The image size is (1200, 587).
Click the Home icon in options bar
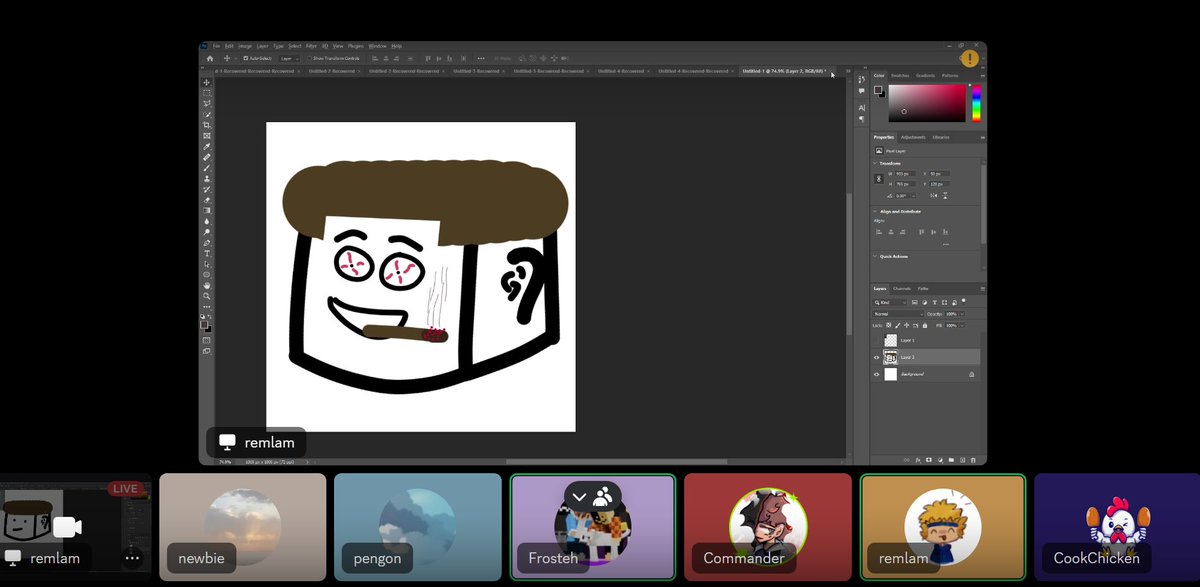pos(210,58)
